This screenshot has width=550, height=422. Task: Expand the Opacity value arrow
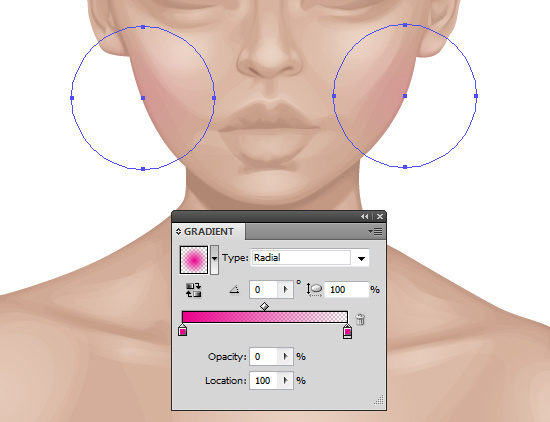(286, 357)
